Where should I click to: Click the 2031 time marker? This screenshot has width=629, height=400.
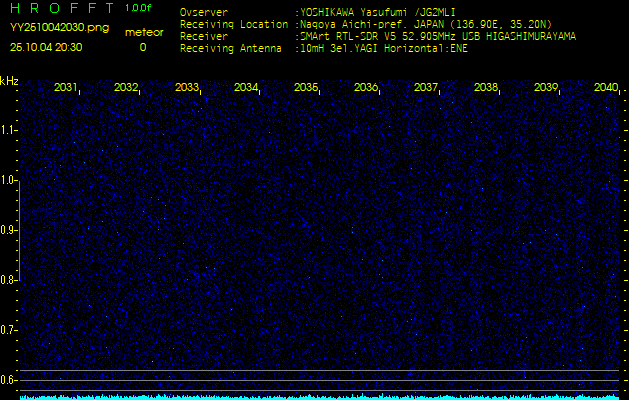coord(66,88)
